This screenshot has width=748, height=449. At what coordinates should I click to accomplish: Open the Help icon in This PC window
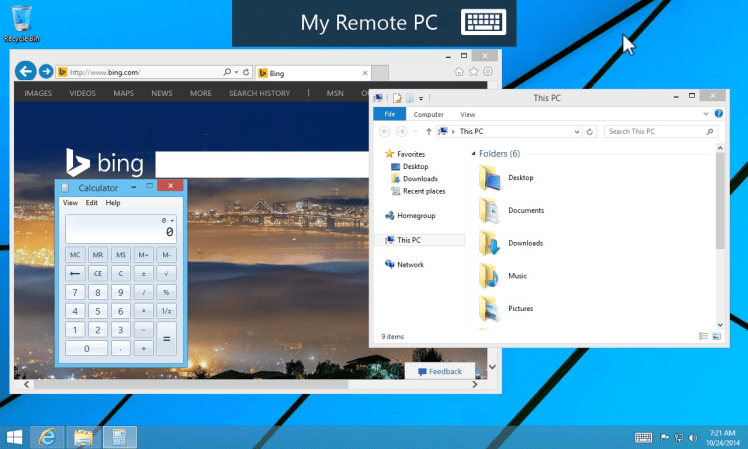tap(718, 114)
